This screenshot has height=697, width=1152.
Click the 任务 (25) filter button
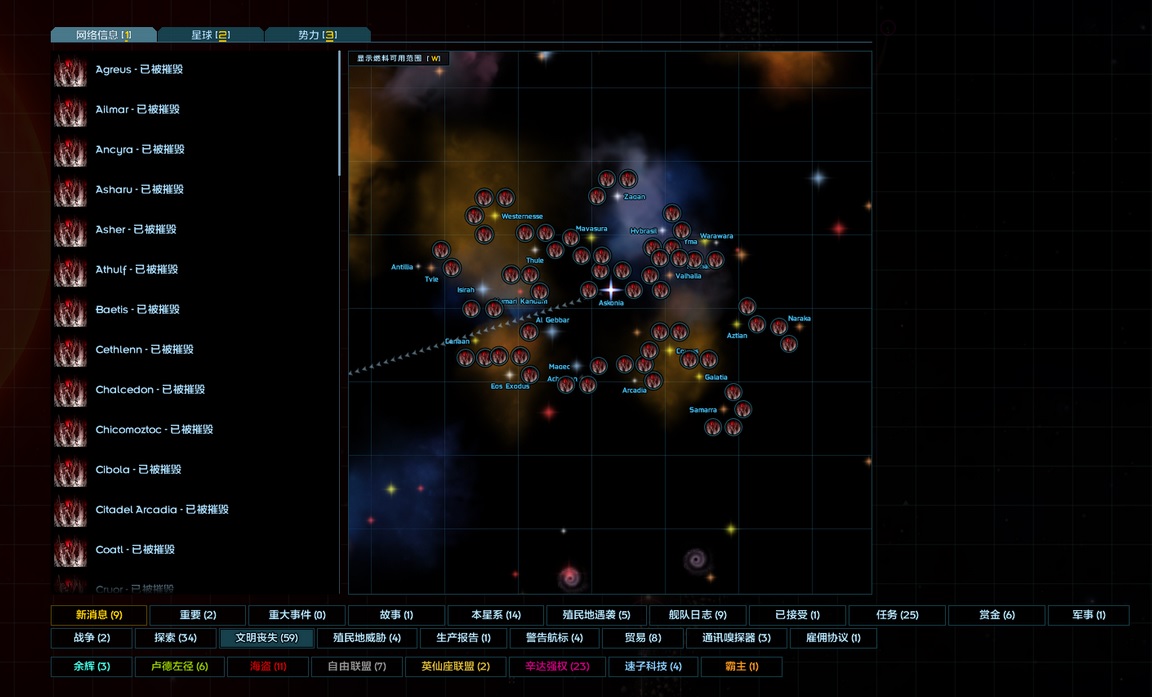897,615
